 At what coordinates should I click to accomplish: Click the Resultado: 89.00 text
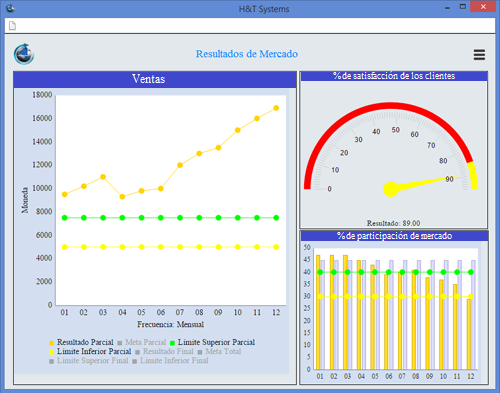click(393, 223)
